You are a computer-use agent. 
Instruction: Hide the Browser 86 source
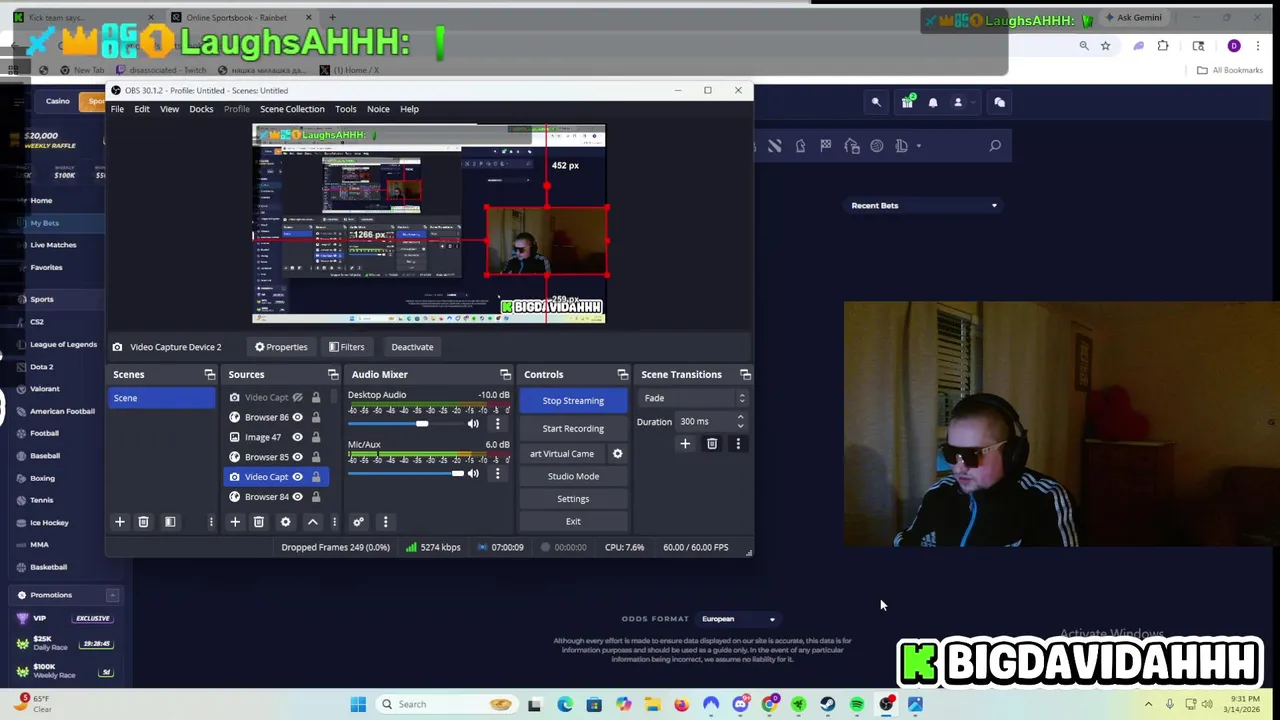297,418
